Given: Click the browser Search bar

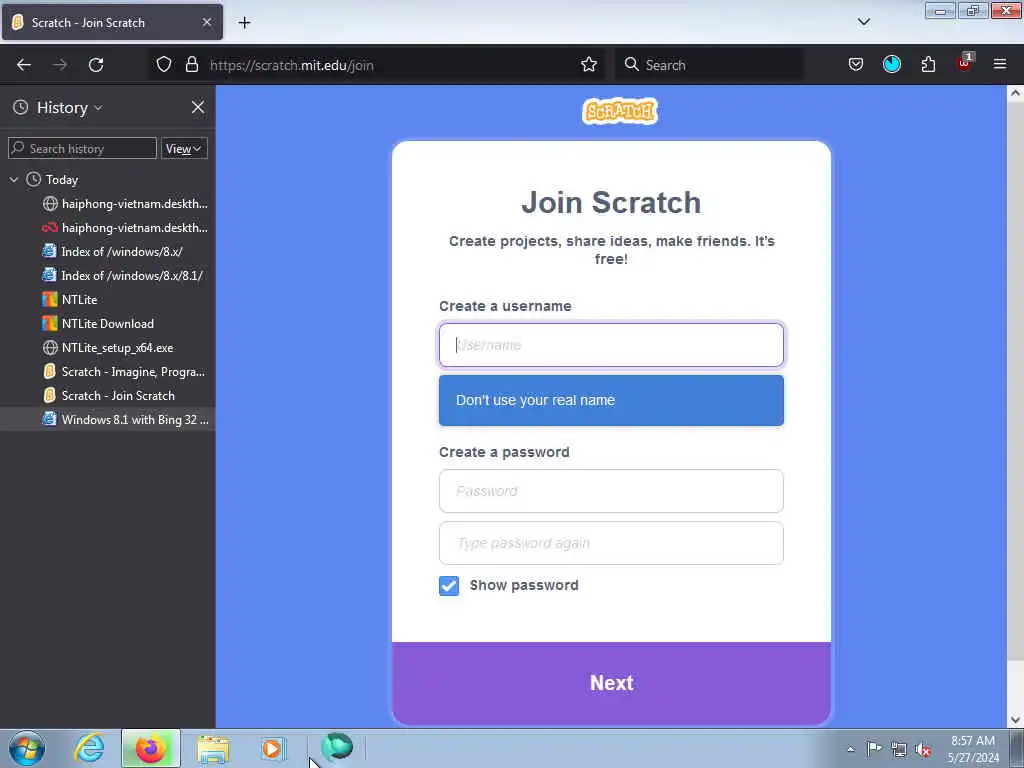Looking at the screenshot, I should 709,65.
